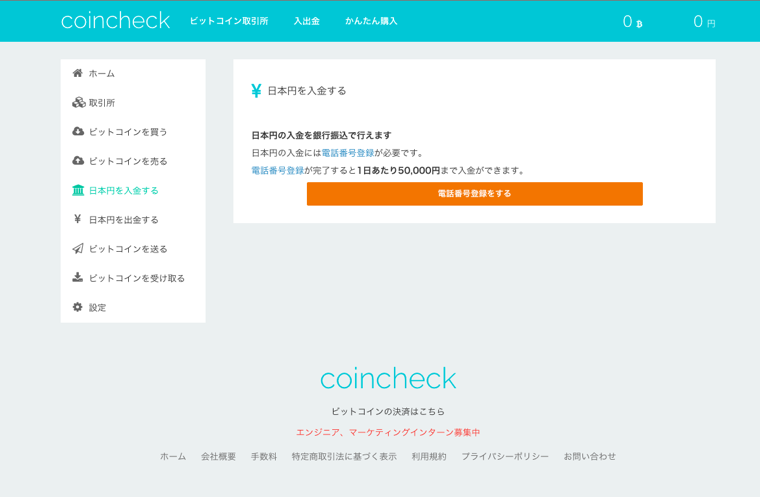The height and width of the screenshot is (497, 760).
Task: Open ビットコイン取引所 in the top navigation
Action: [229, 21]
